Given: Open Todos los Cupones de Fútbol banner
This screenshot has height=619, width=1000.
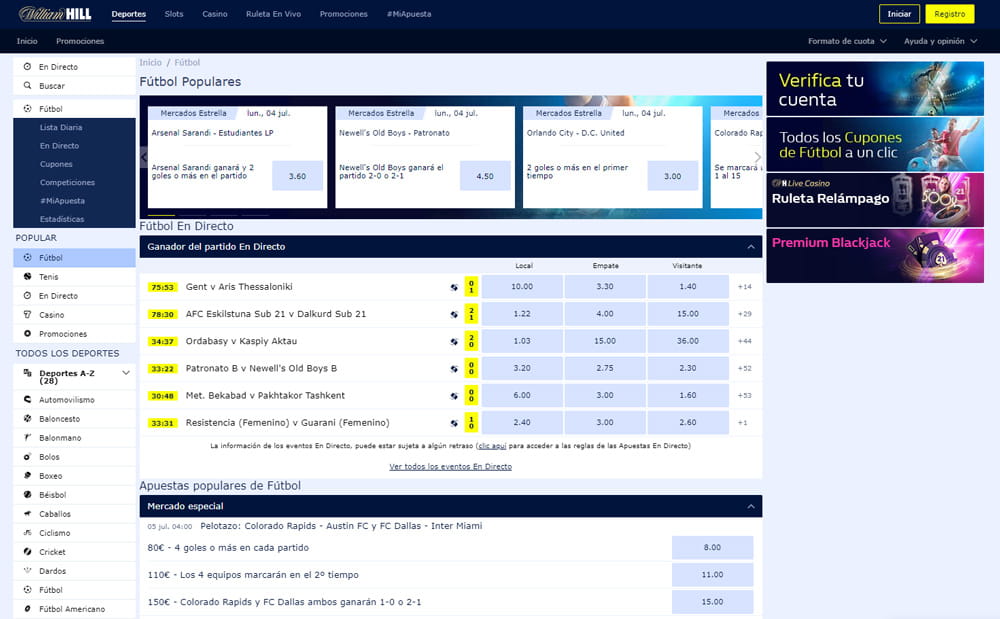Looking at the screenshot, I should click(x=875, y=144).
